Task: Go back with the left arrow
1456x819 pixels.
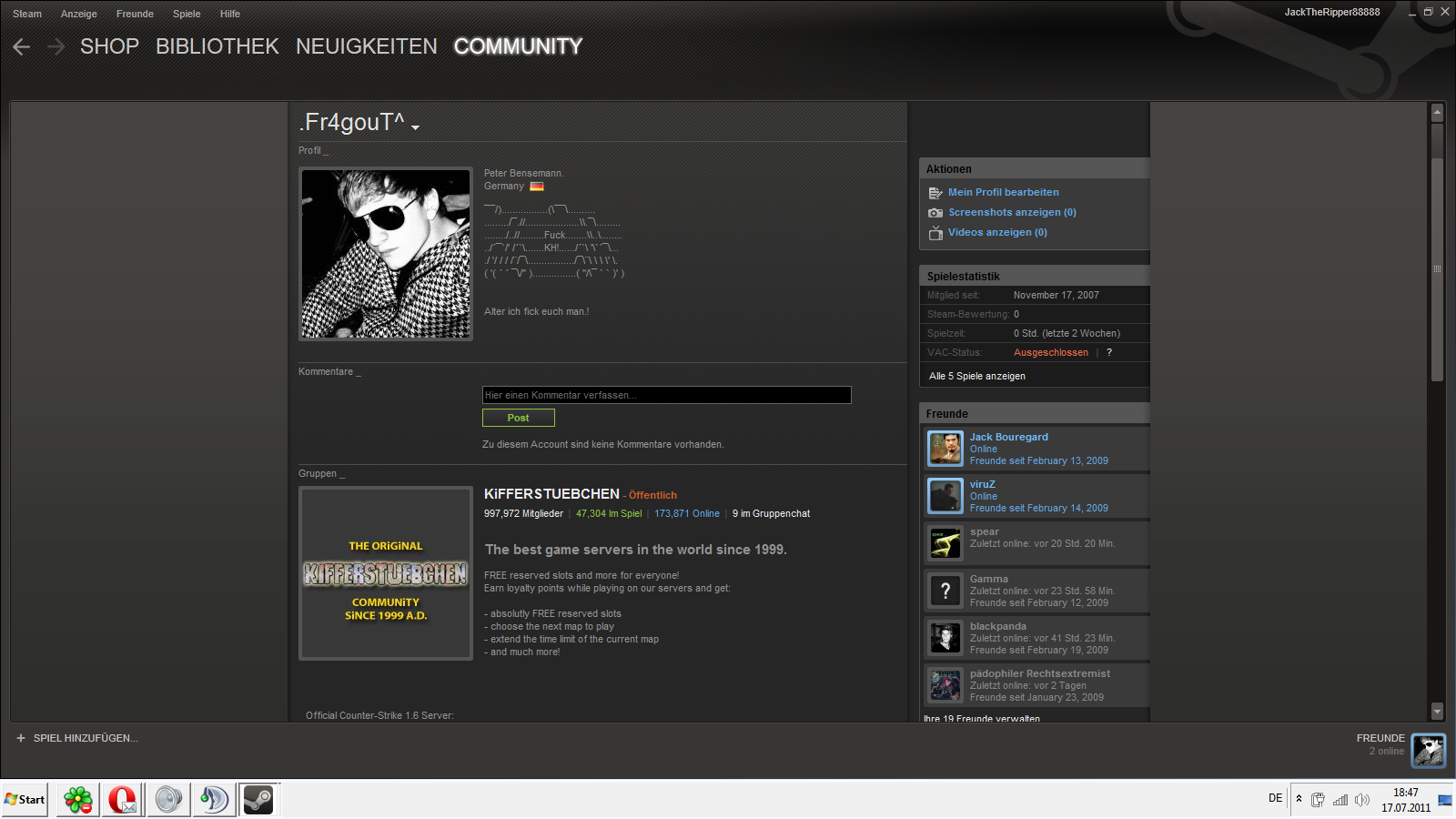Action: (x=22, y=46)
